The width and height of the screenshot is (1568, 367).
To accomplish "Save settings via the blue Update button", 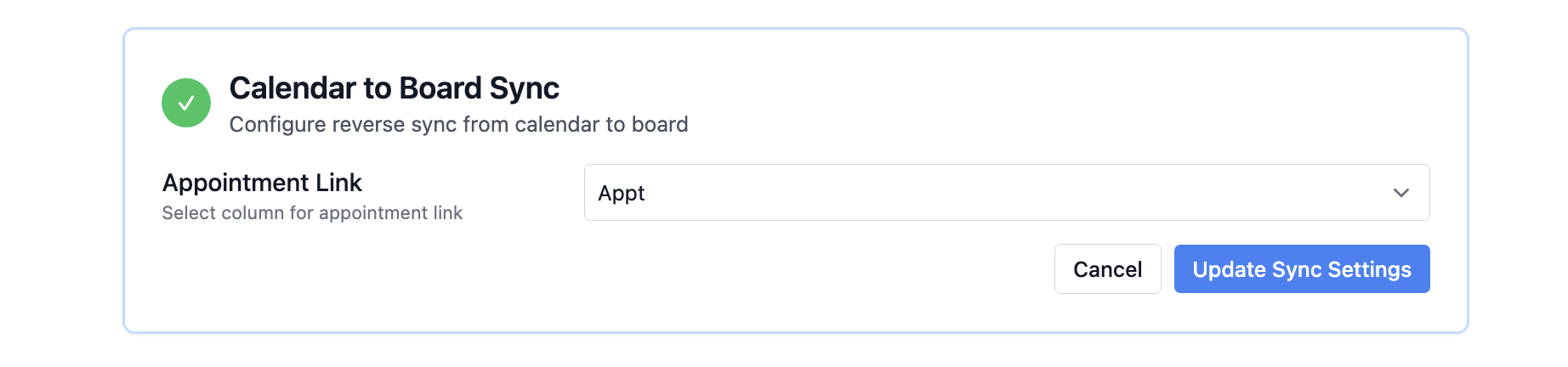I will (1301, 269).
